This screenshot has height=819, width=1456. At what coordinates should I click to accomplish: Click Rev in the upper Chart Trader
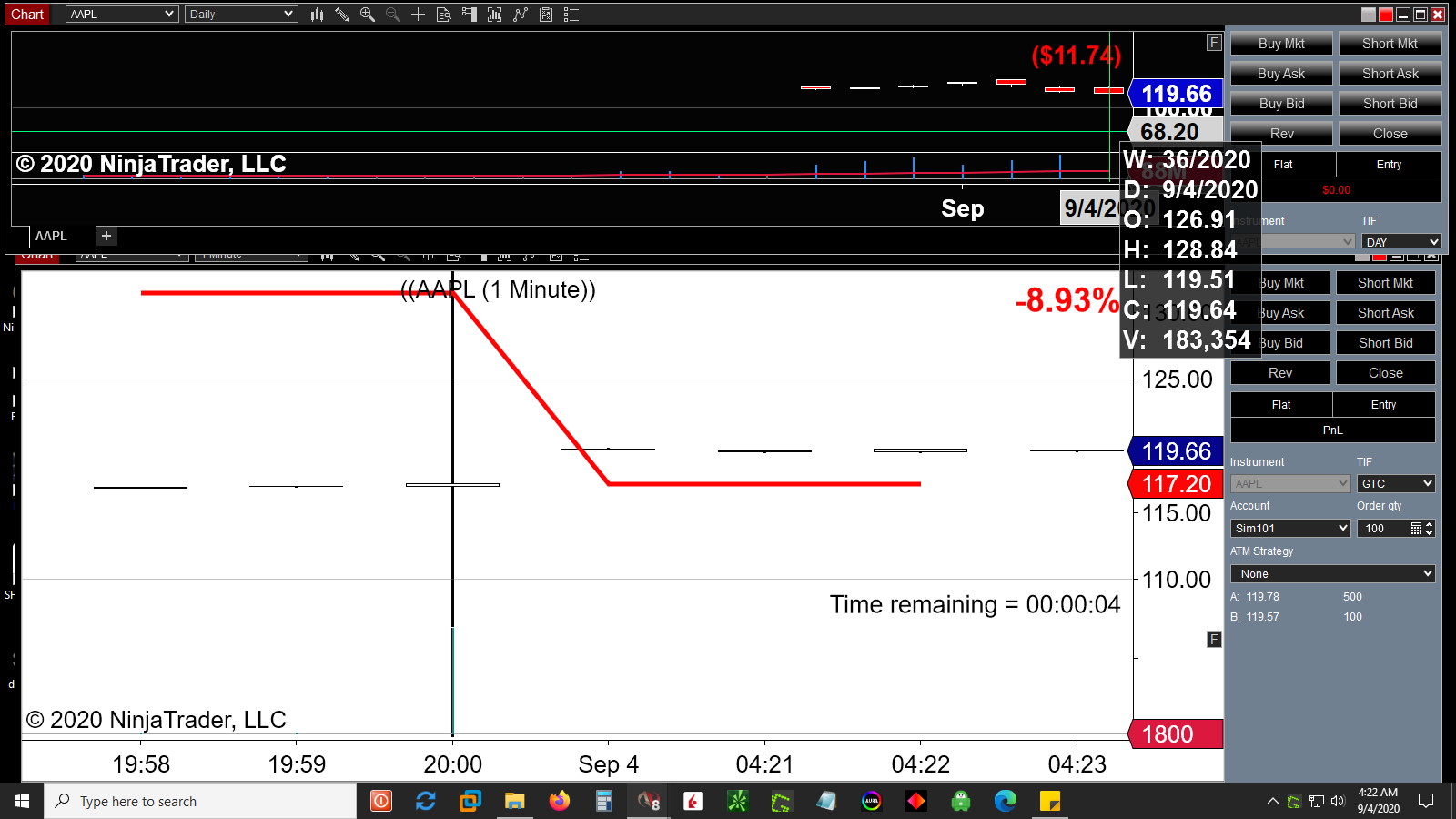click(1281, 134)
